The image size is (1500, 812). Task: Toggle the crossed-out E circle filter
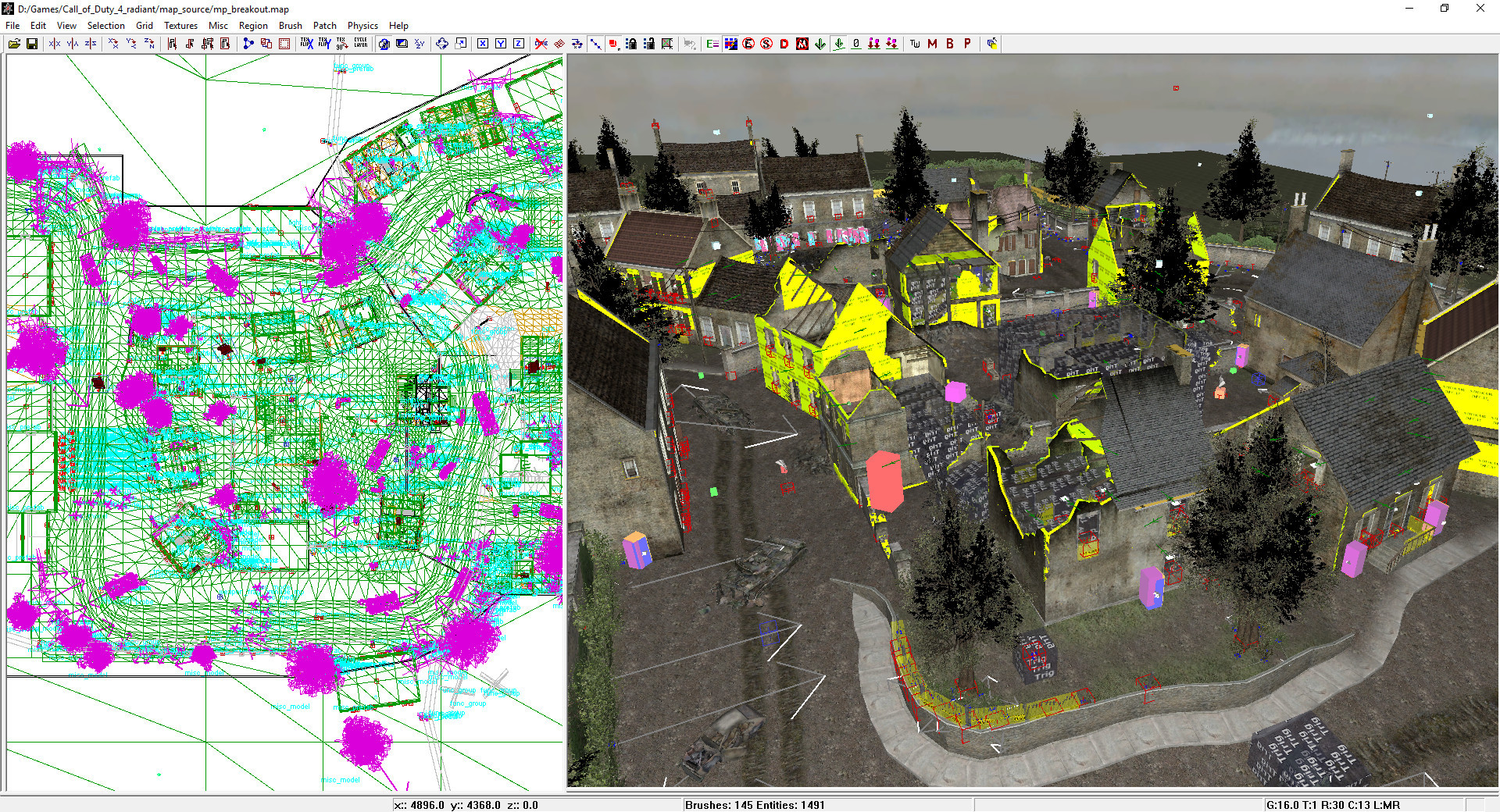[x=748, y=44]
